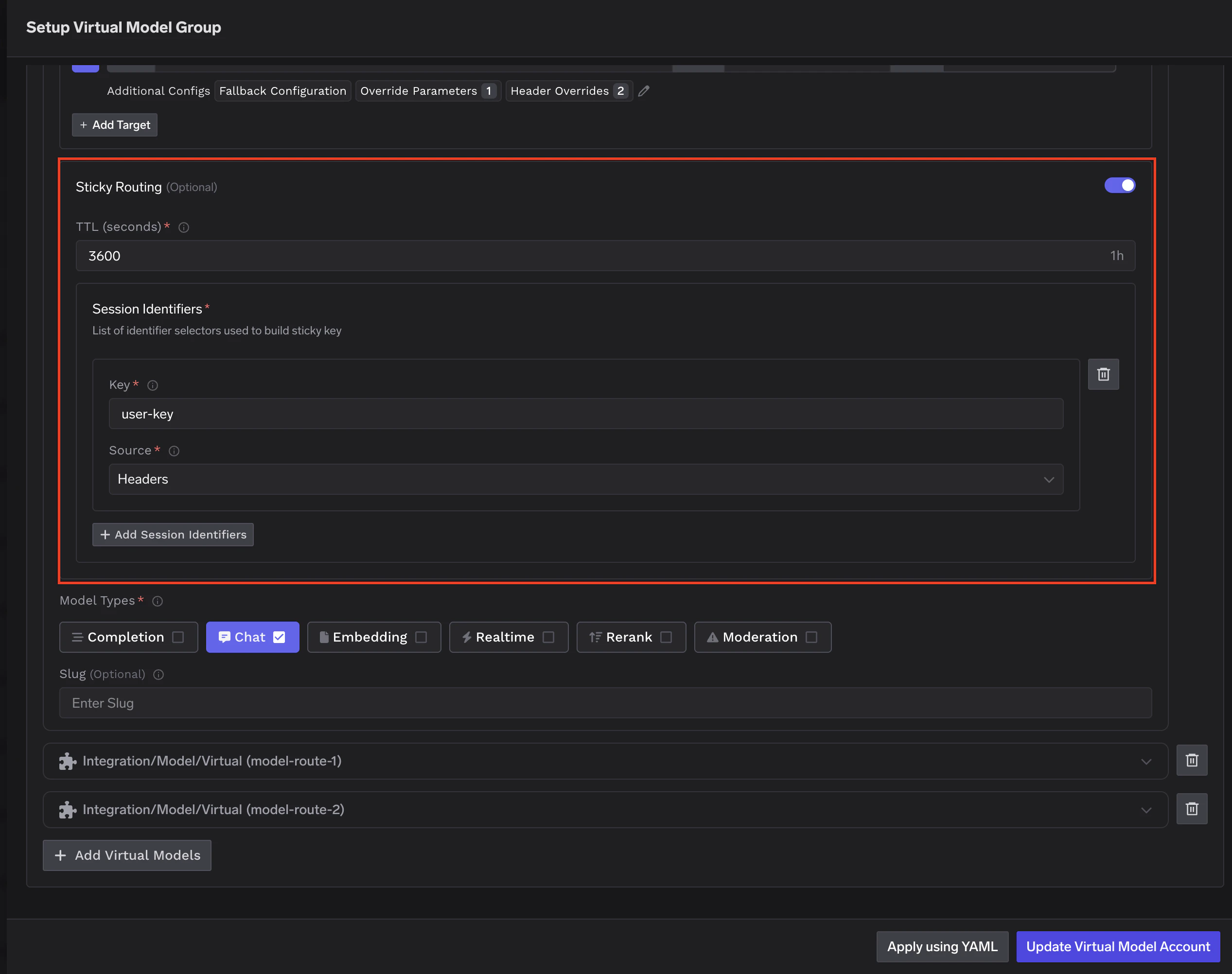
Task: Expand the model-route-1 virtual model section
Action: click(x=1146, y=761)
